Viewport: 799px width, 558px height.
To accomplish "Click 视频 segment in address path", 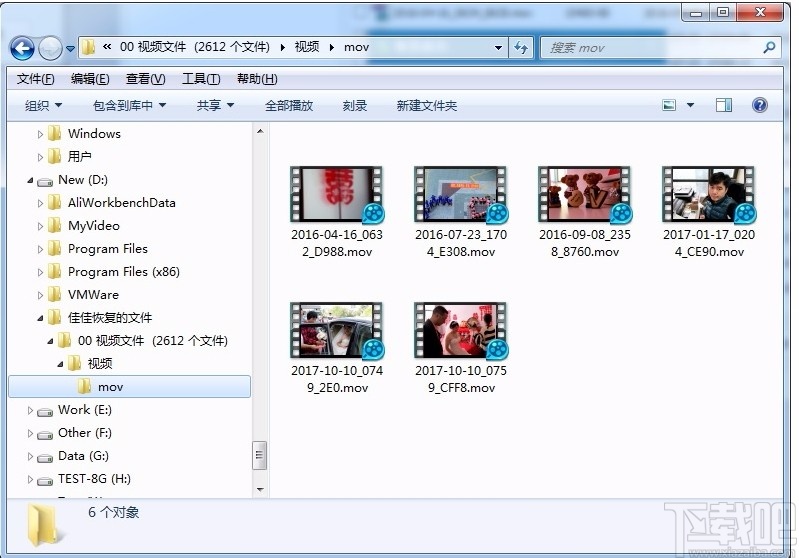I will (x=307, y=47).
